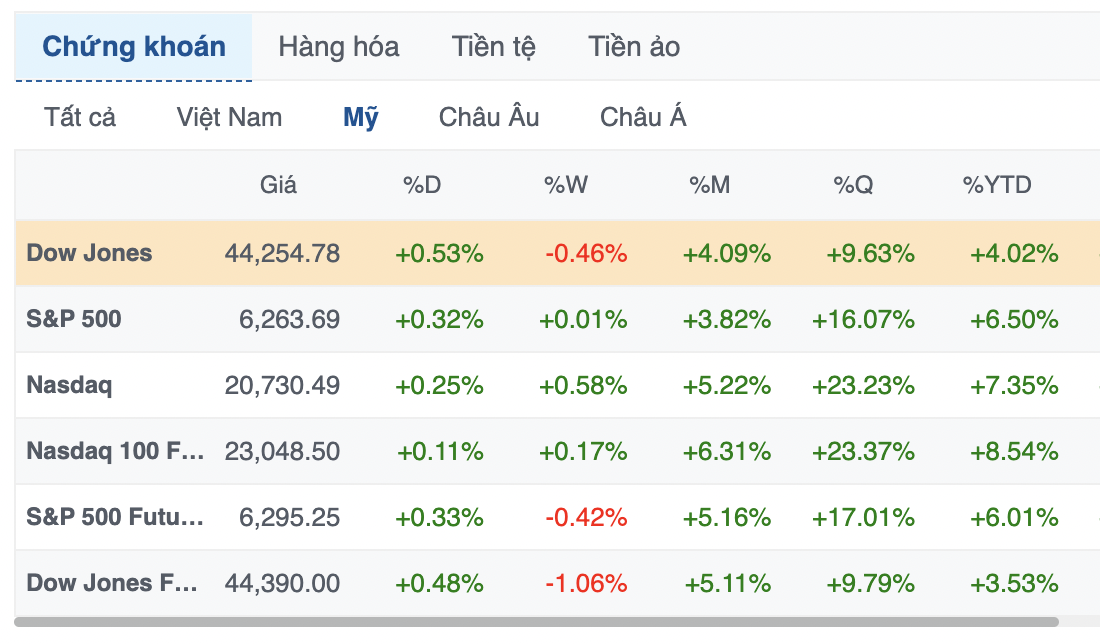1100x644 pixels.
Task: Sort by the Giá column header
Action: pos(278,185)
